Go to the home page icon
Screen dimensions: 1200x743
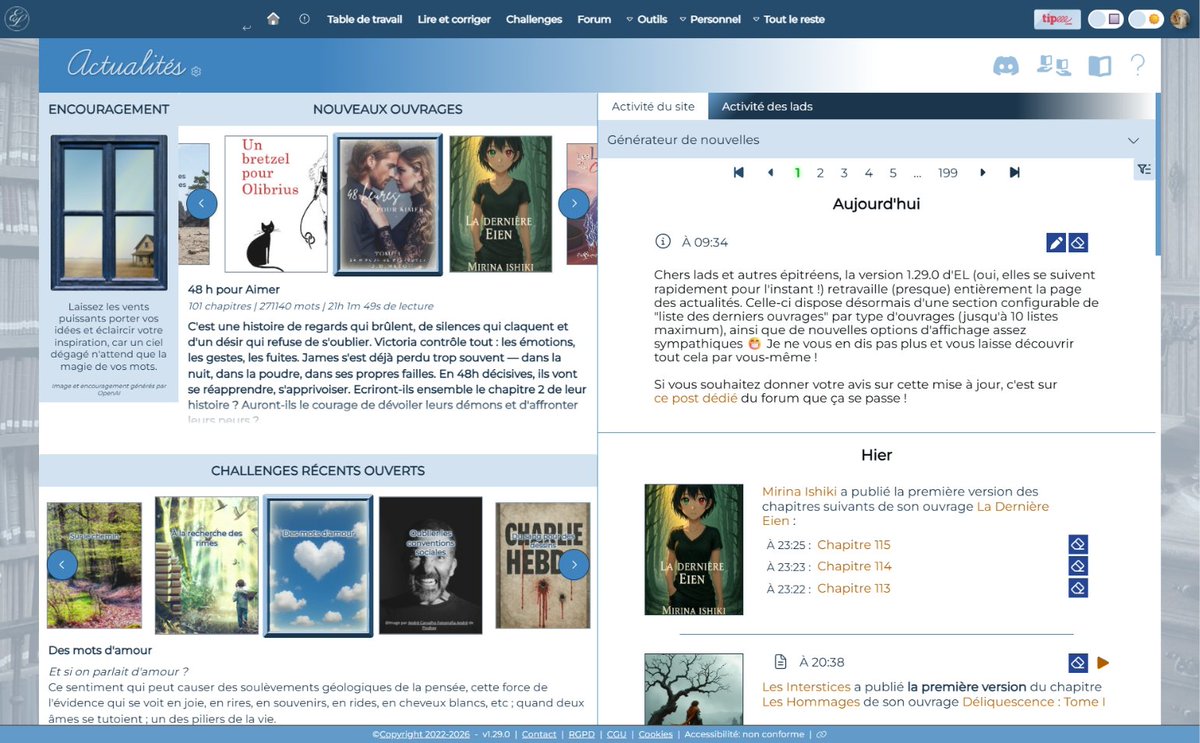273,18
